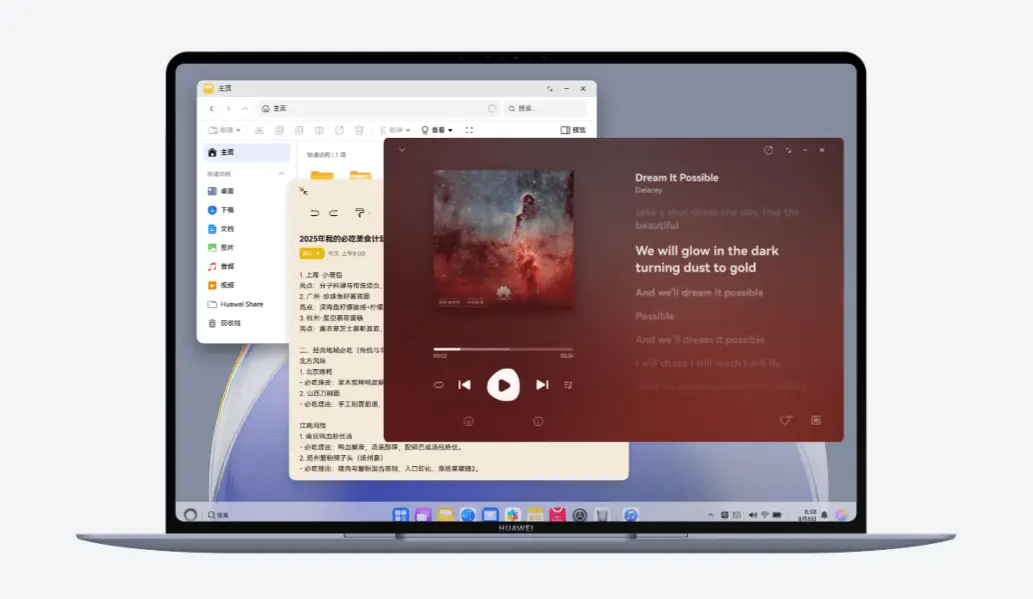Click the album cover art
The width and height of the screenshot is (1033, 599).
503,239
